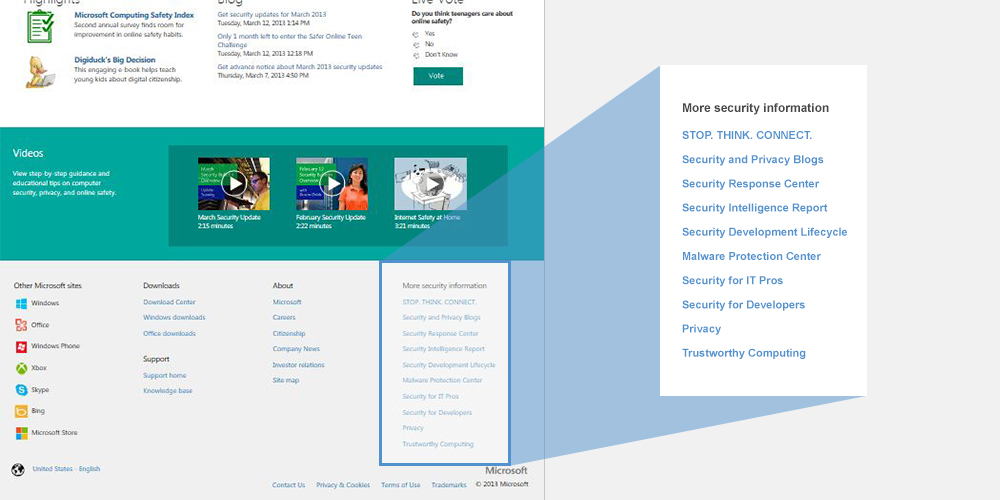This screenshot has width=1000, height=500.
Task: Open the Windows Phone text link
Action: click(55, 346)
